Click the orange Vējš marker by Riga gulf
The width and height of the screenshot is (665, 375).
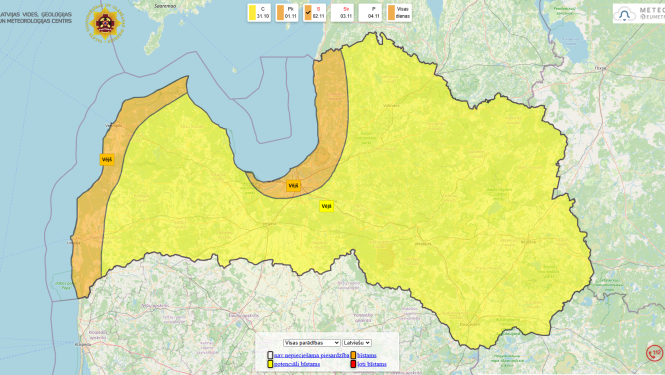click(293, 185)
